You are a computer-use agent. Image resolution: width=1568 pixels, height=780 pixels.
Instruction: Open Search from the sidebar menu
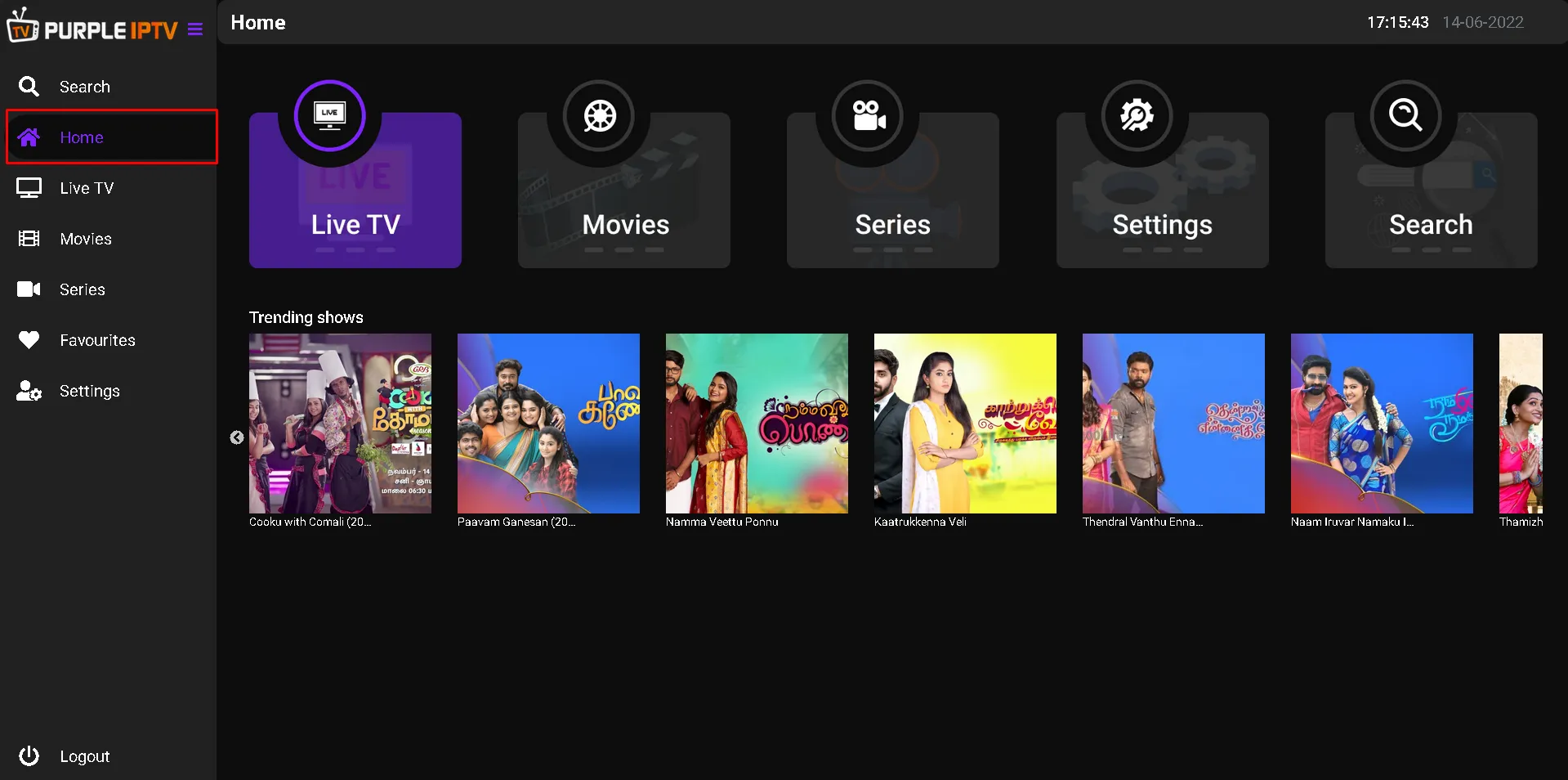click(x=85, y=87)
